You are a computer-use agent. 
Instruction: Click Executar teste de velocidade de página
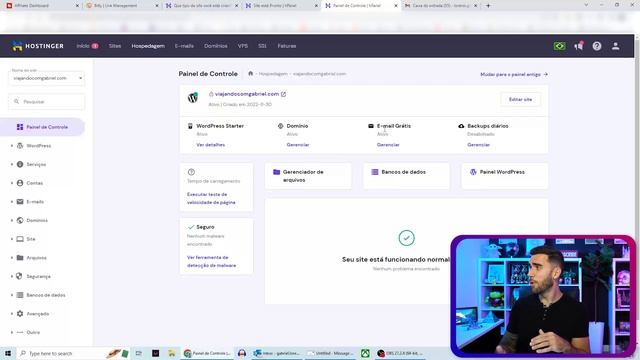pyautogui.click(x=211, y=198)
